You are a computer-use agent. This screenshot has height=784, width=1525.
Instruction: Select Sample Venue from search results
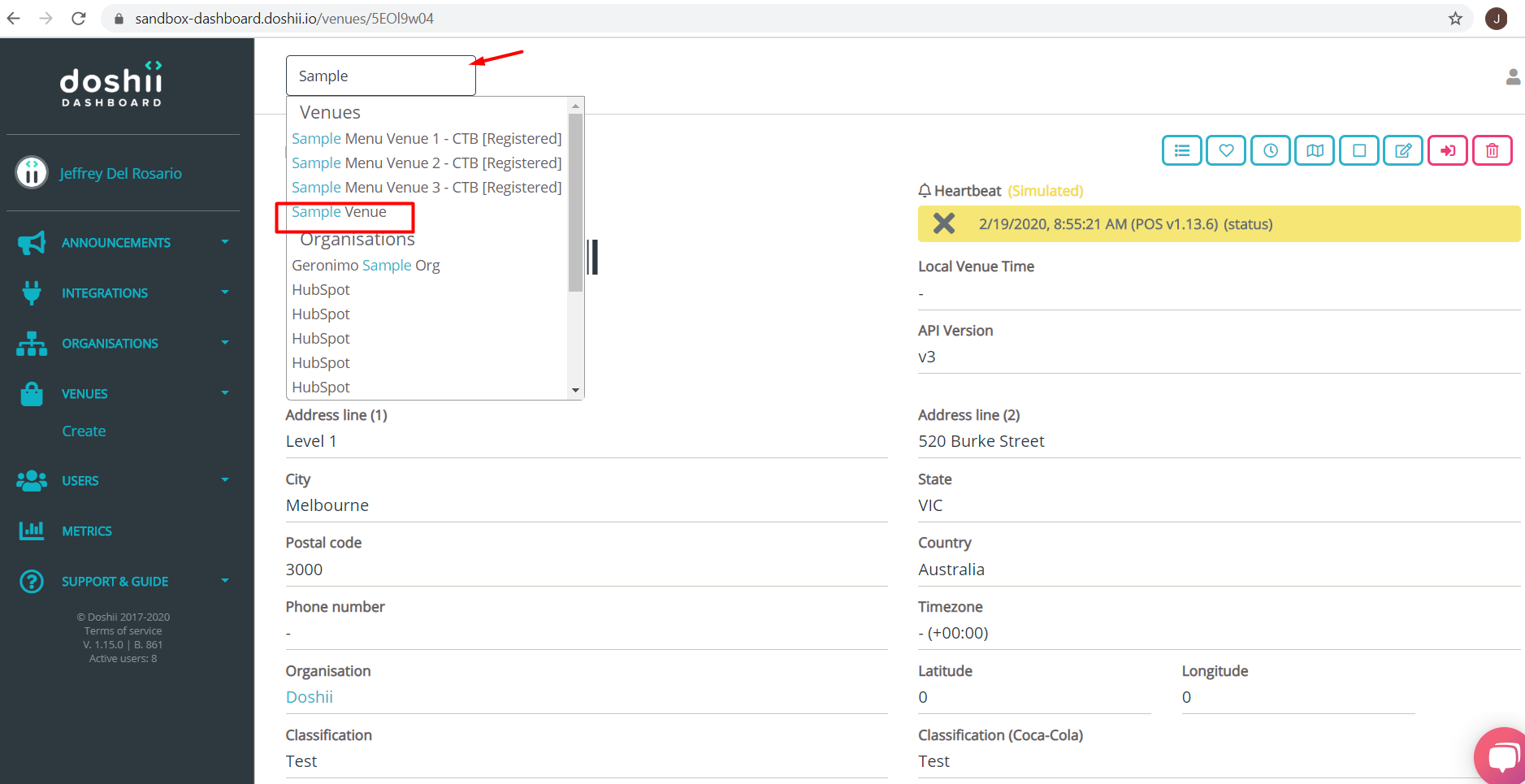point(339,212)
